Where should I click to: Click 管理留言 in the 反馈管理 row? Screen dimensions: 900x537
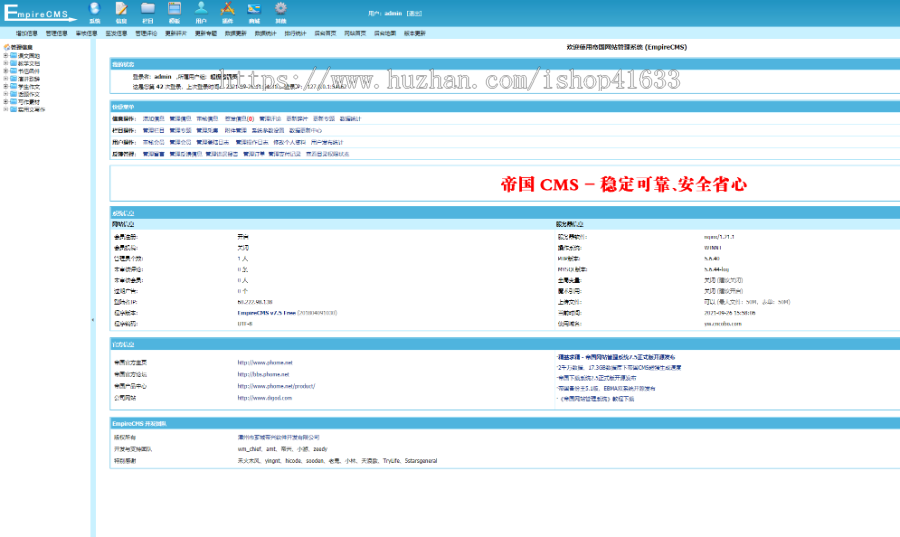153,154
